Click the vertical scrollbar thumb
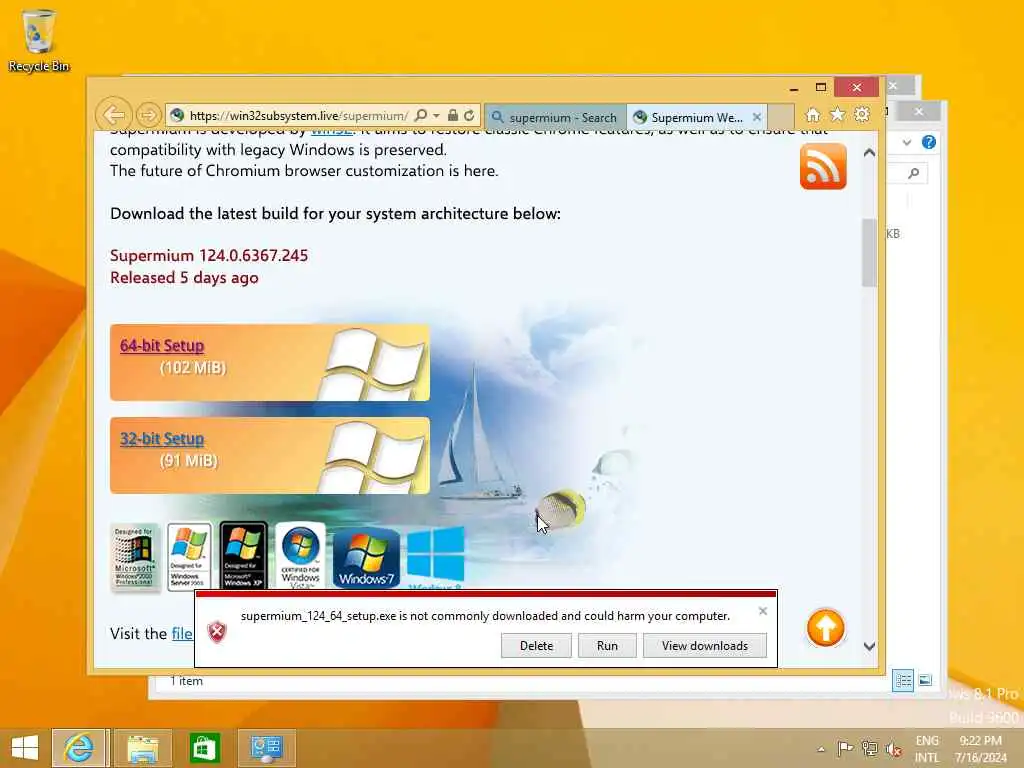The image size is (1024, 768). coord(869,253)
